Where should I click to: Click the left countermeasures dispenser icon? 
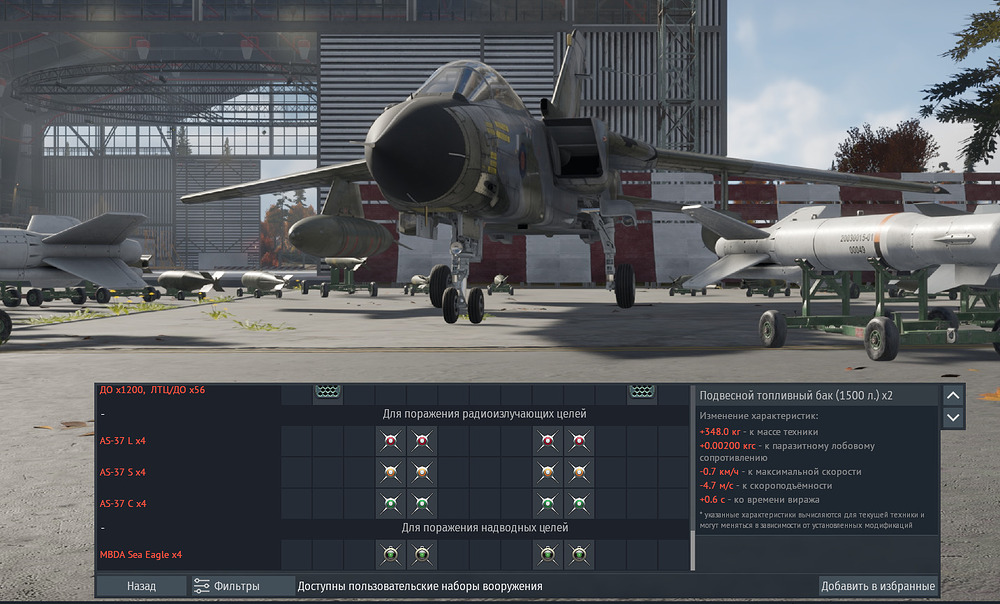(x=328, y=392)
